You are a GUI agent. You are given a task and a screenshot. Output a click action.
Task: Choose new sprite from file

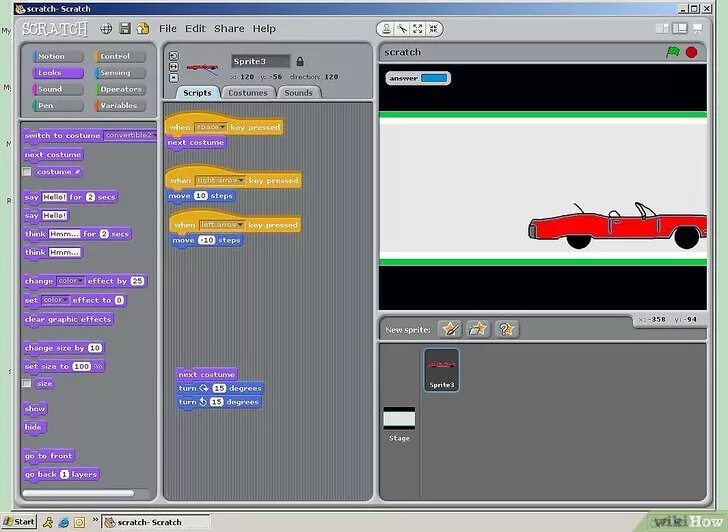coord(478,329)
